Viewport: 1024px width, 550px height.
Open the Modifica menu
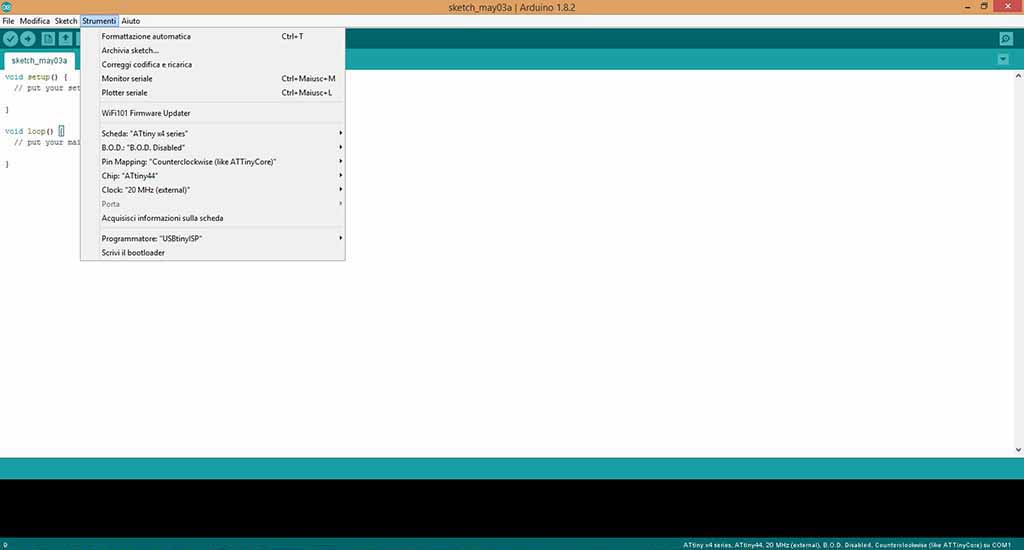point(35,21)
